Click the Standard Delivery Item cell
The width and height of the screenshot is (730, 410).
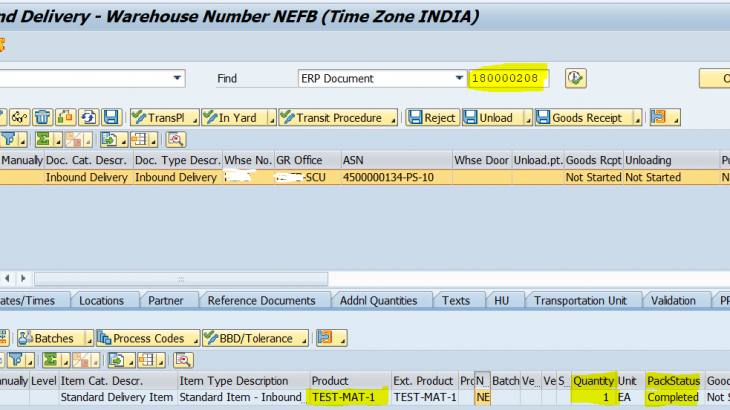(x=118, y=397)
